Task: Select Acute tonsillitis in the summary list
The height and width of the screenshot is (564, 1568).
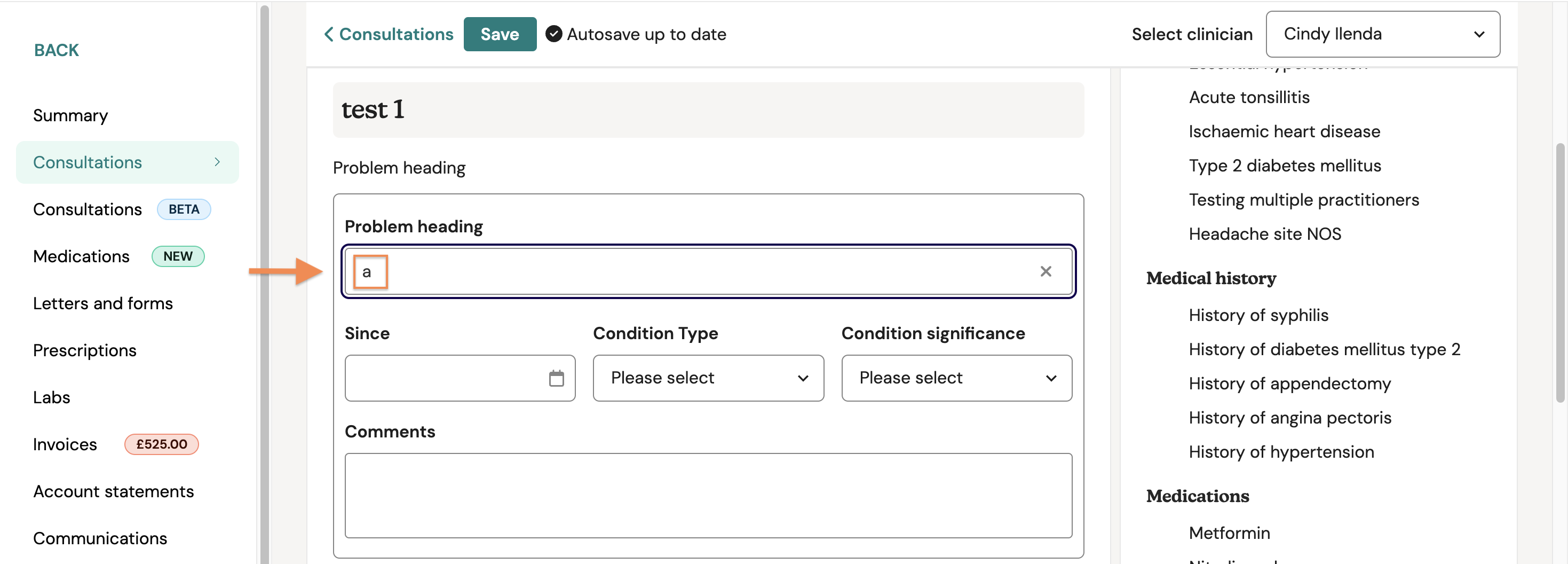Action: [1249, 97]
